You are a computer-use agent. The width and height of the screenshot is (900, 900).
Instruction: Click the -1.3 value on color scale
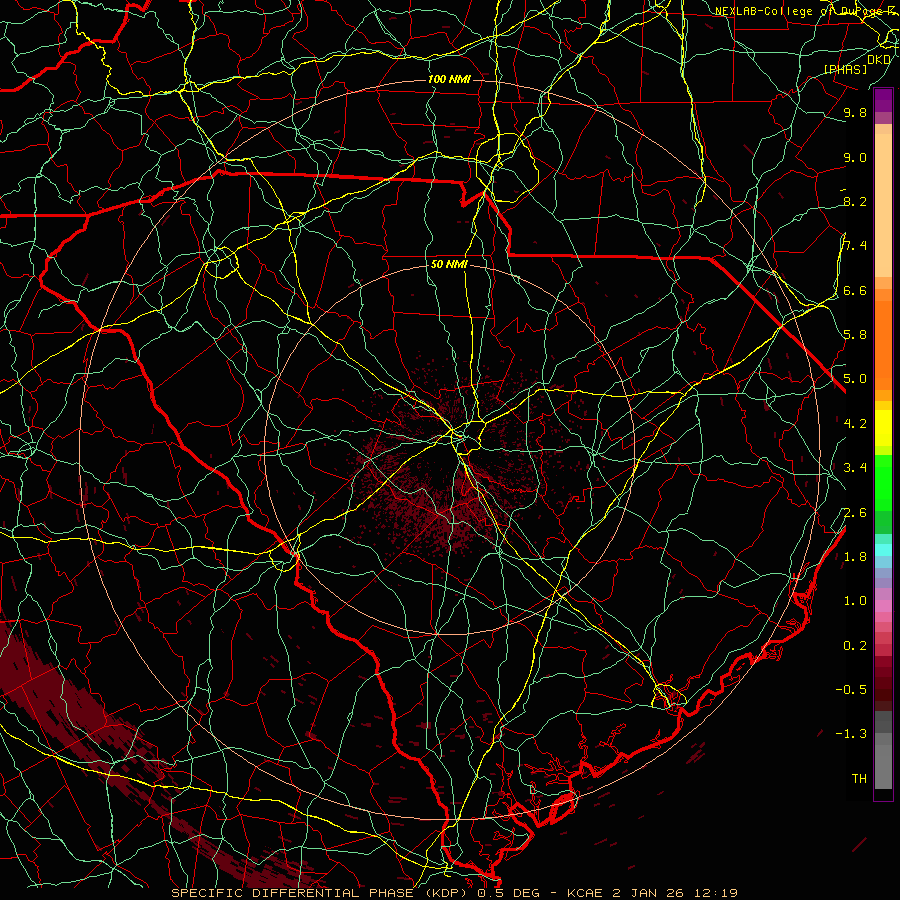[x=851, y=734]
